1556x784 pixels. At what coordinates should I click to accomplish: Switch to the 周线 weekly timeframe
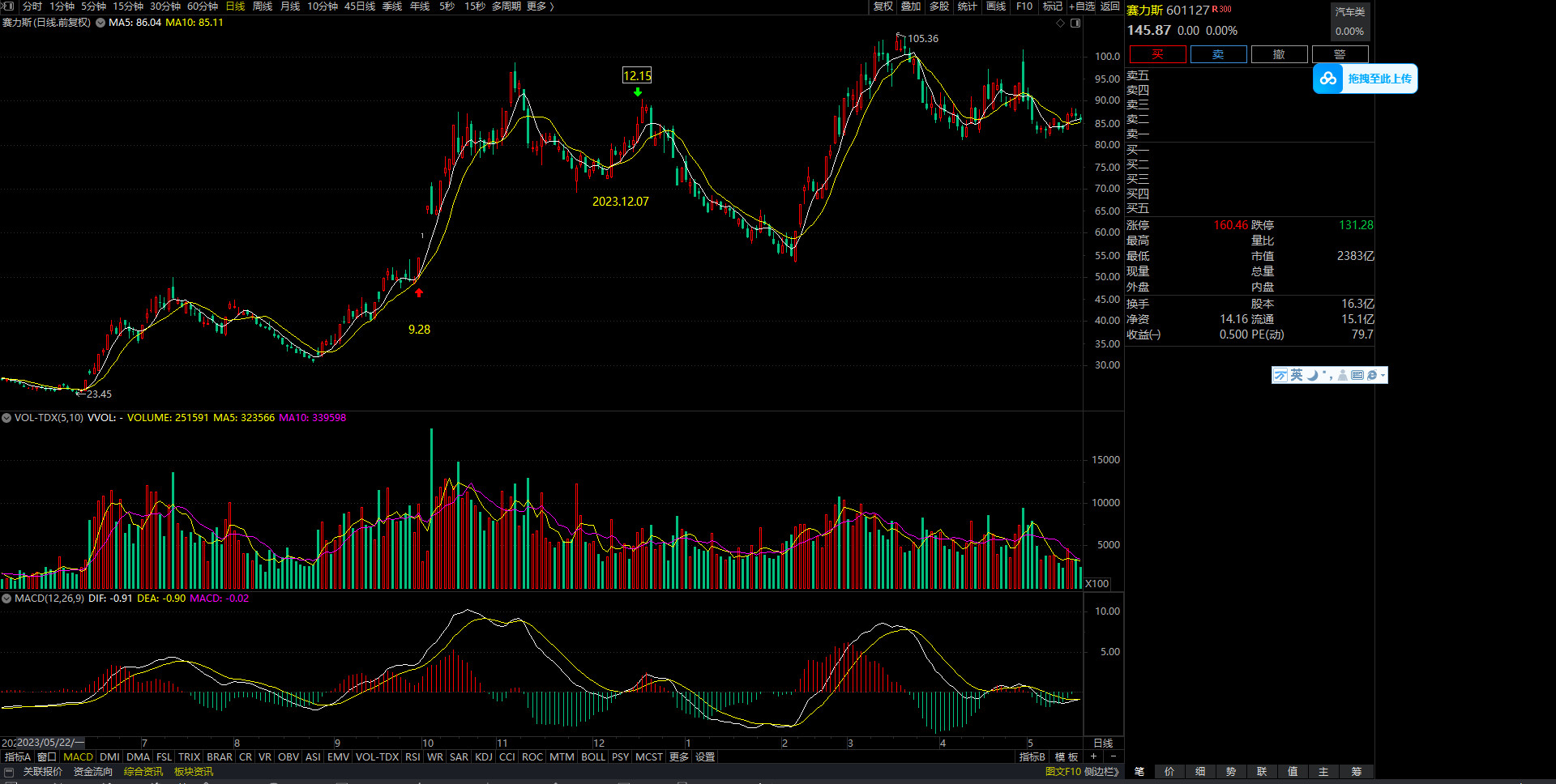tap(263, 6)
